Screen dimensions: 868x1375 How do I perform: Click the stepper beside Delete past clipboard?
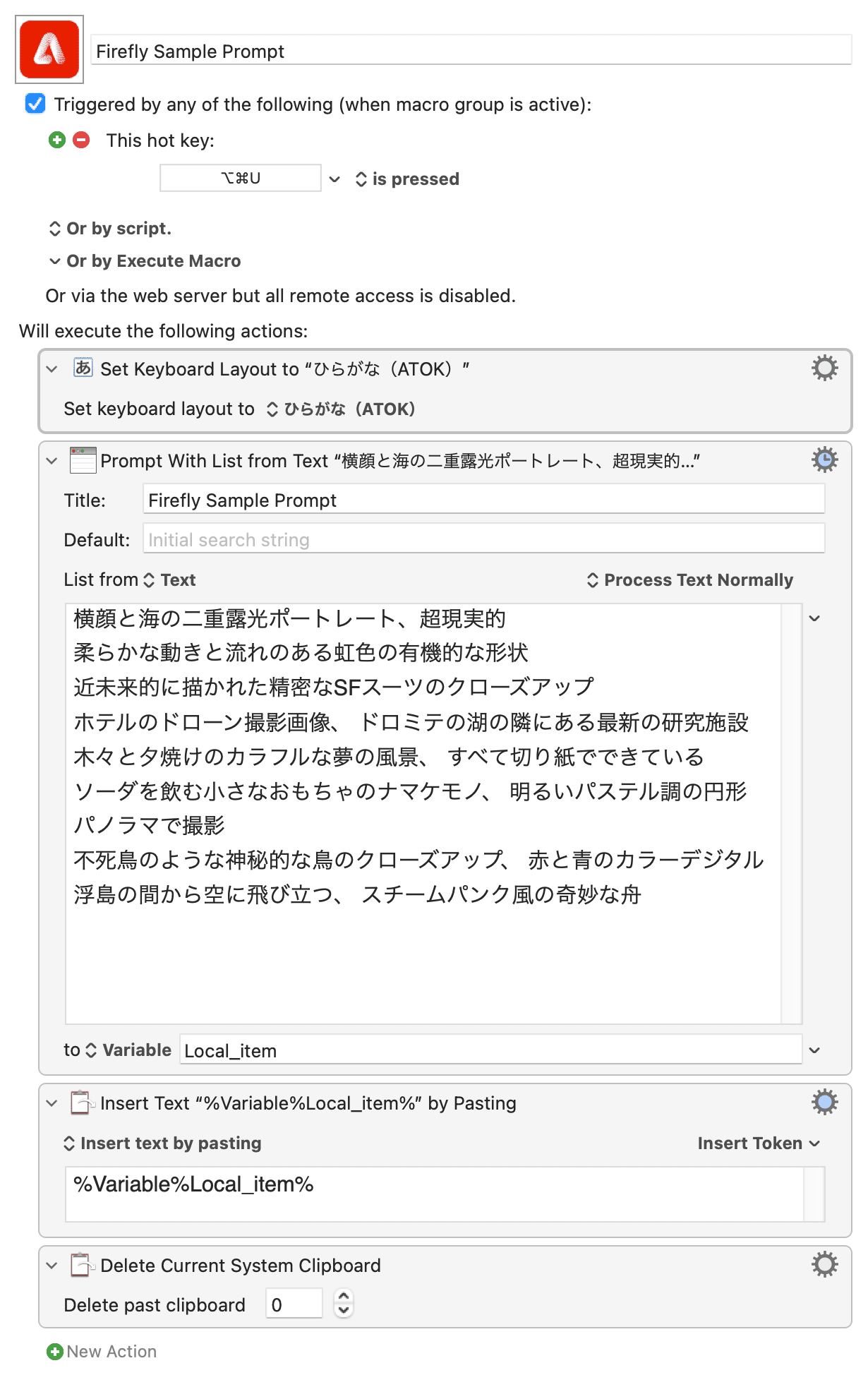click(x=344, y=1304)
